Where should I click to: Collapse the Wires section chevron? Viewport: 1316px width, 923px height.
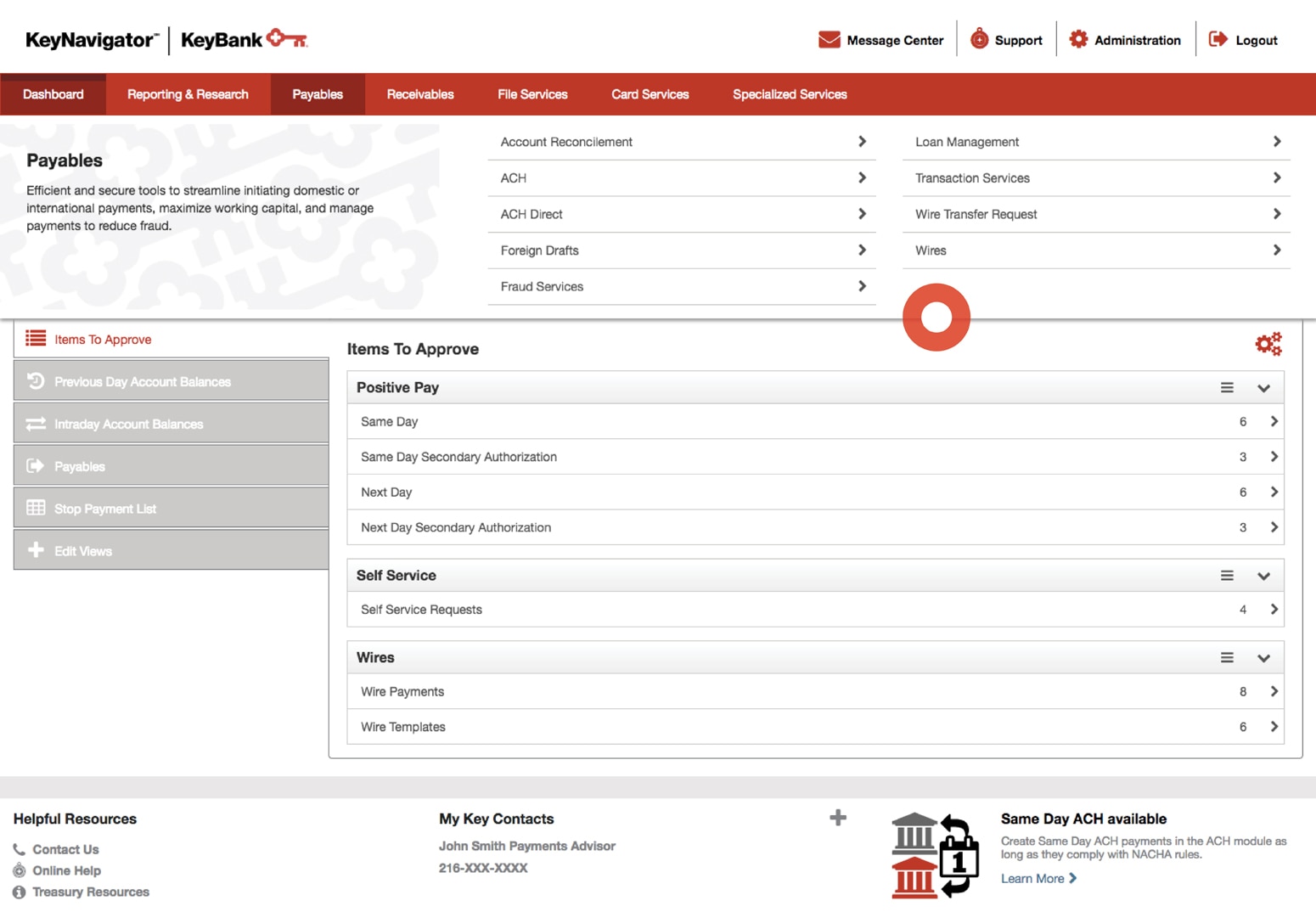1263,658
